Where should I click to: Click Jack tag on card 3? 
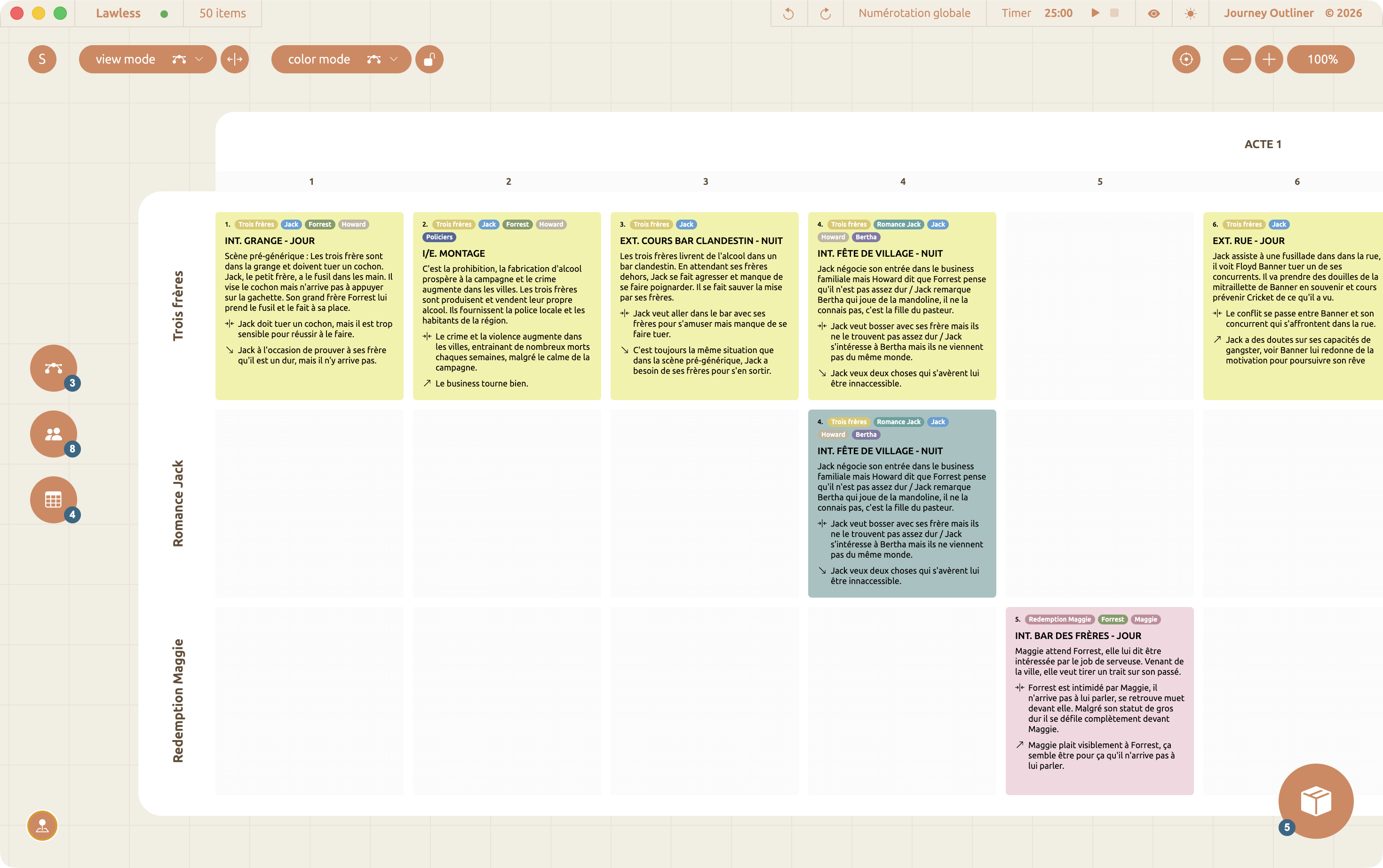pyautogui.click(x=686, y=224)
